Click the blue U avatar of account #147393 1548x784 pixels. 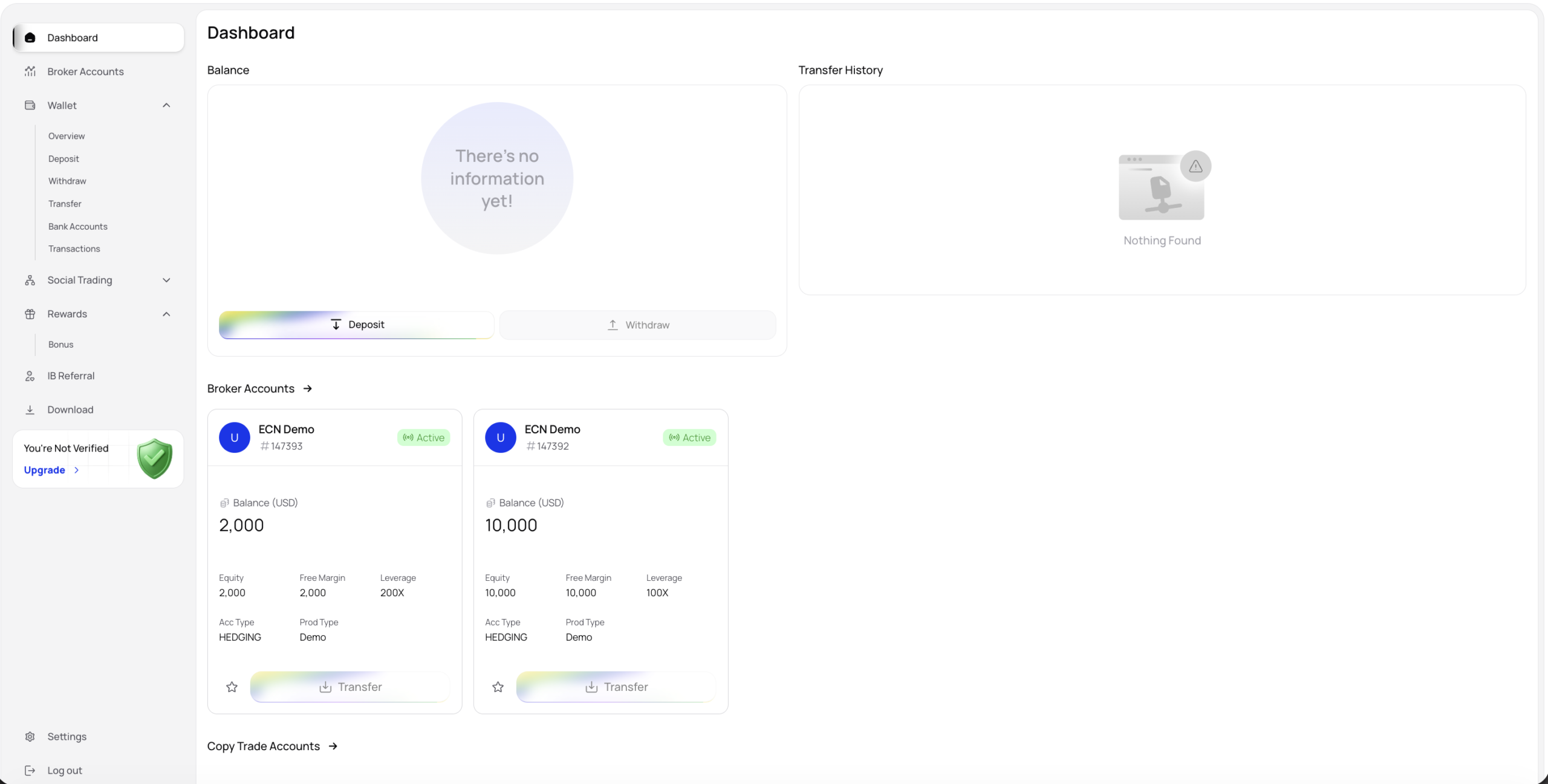pyautogui.click(x=235, y=438)
